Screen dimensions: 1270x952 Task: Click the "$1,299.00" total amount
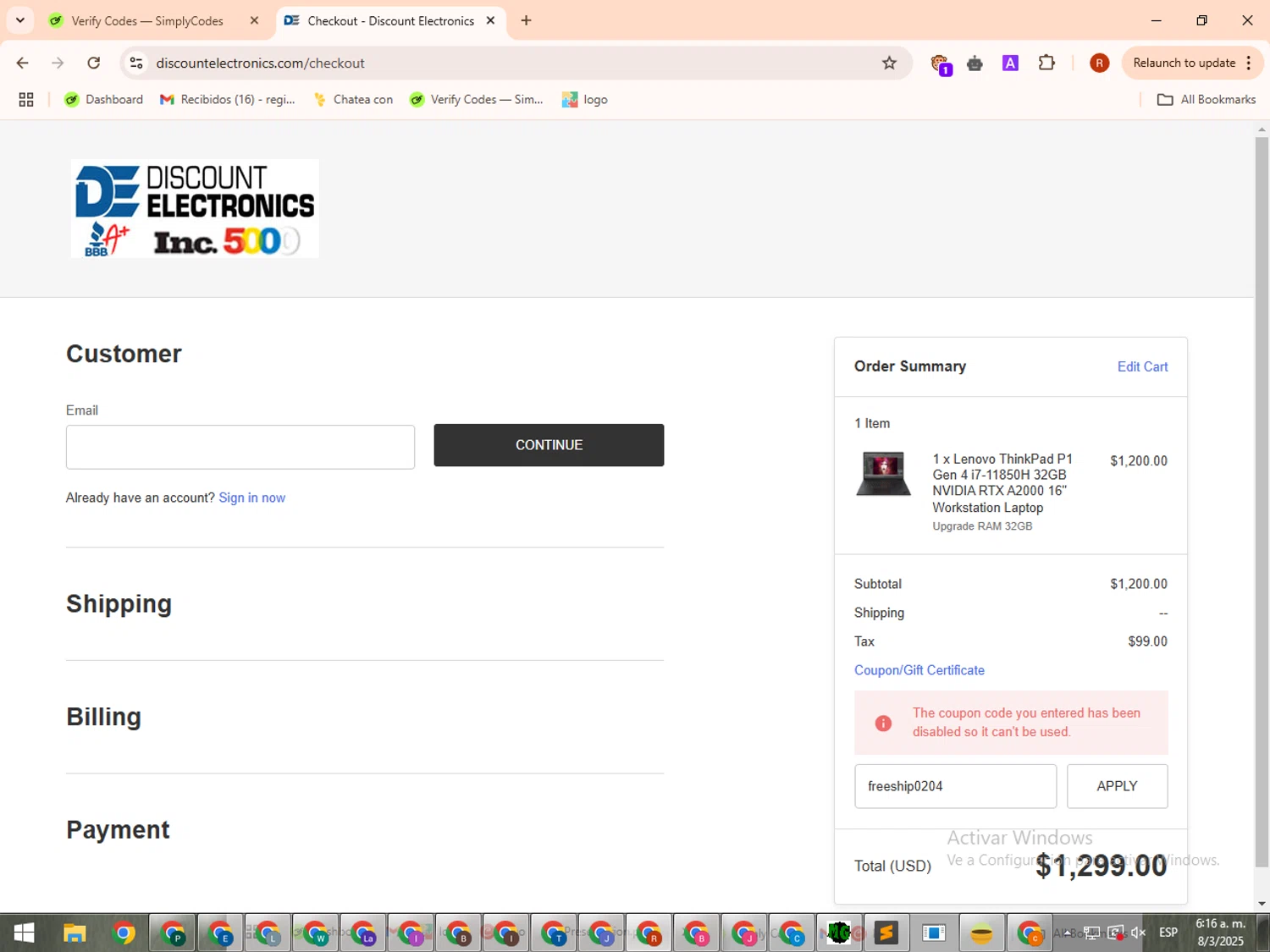[1102, 866]
